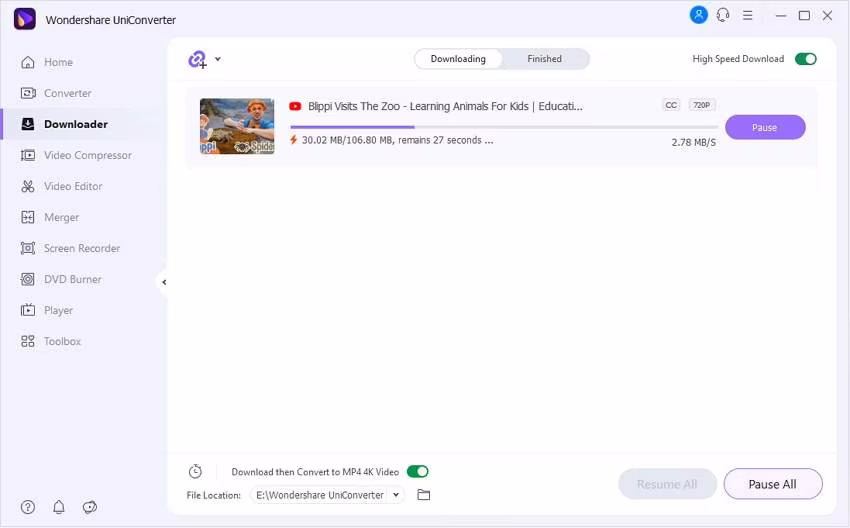Click the Blippi download progress bar
This screenshot has width=850, height=528.
point(504,127)
